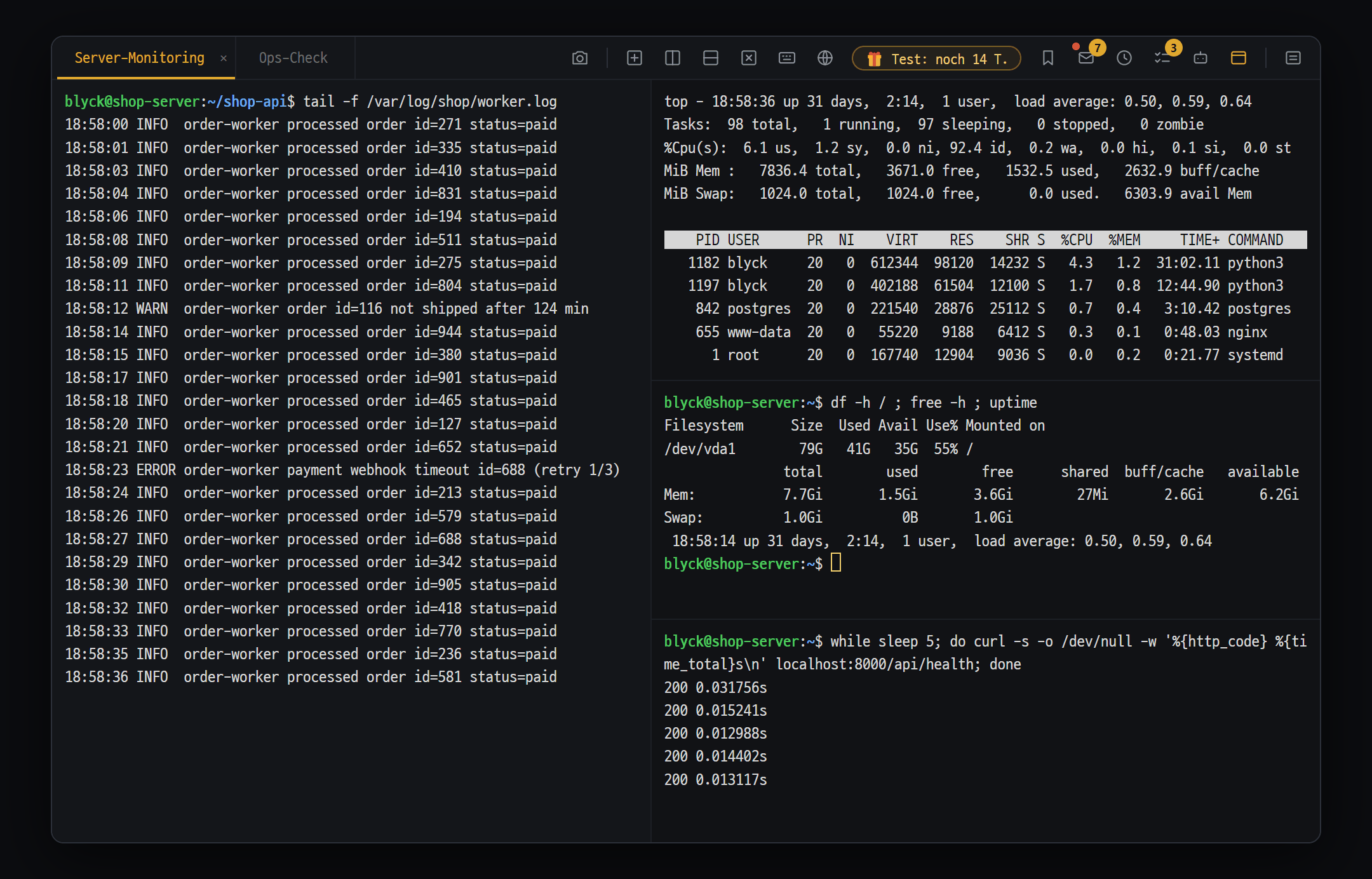
Task: Click the globe icon in toolbar
Action: coord(824,58)
